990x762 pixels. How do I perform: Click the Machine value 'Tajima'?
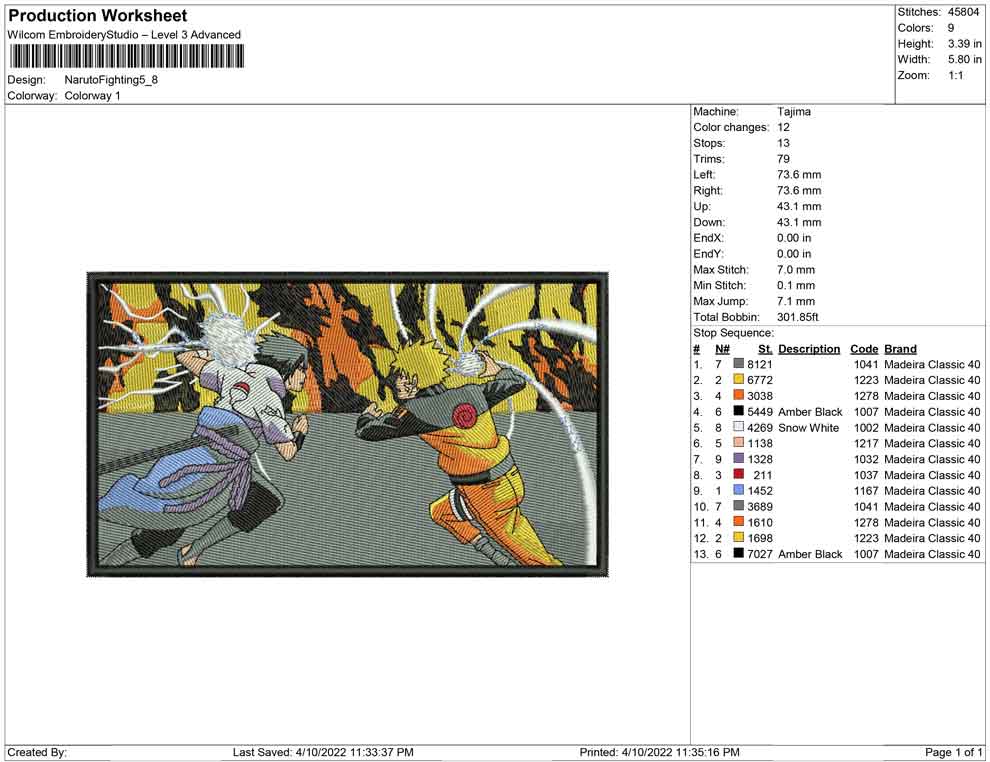click(x=794, y=112)
